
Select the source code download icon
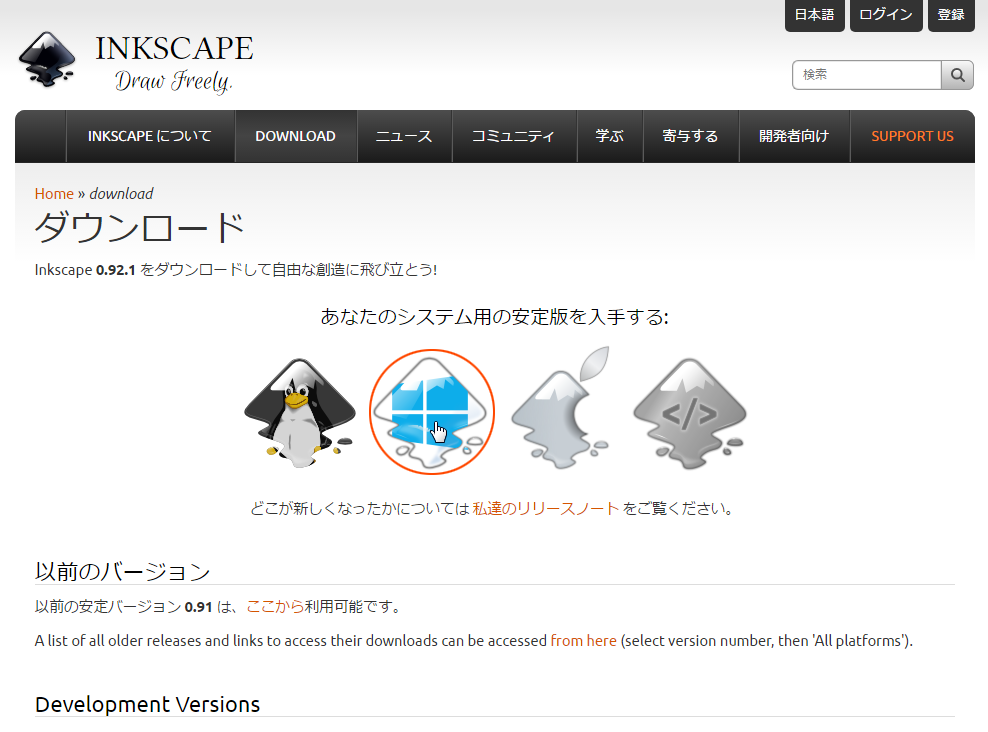click(689, 411)
